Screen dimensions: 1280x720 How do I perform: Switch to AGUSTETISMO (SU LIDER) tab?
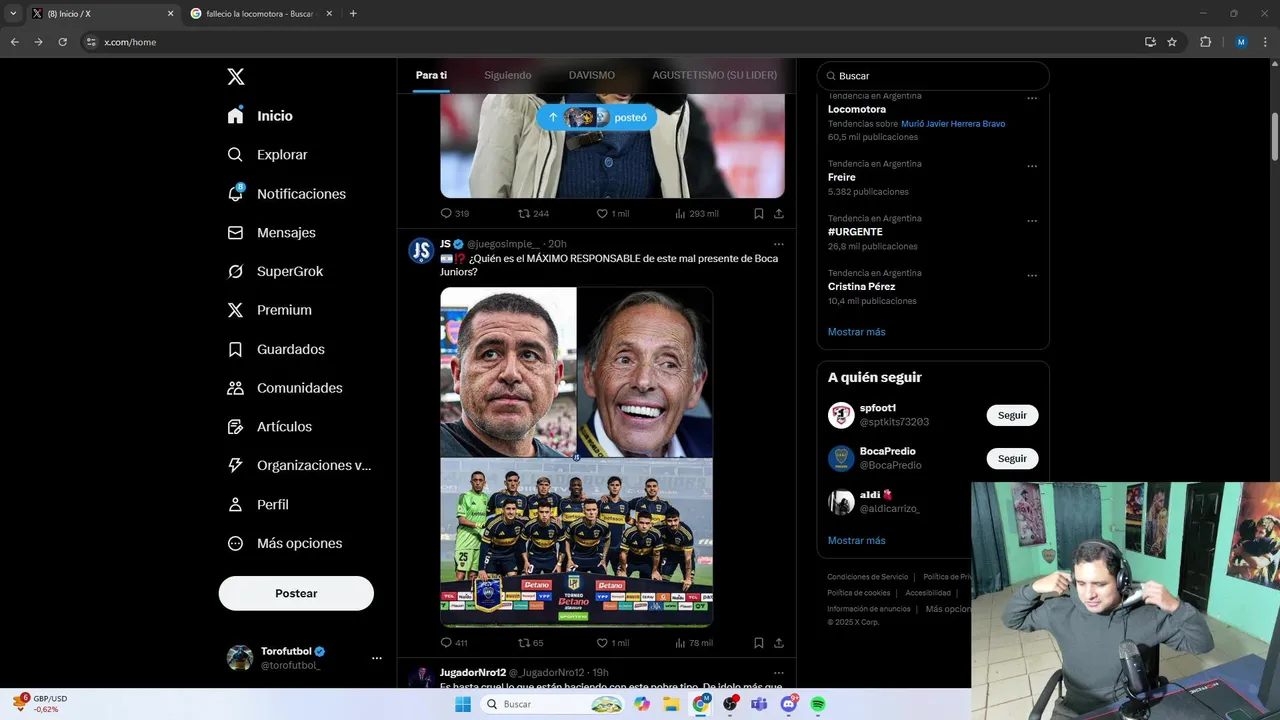click(x=714, y=75)
